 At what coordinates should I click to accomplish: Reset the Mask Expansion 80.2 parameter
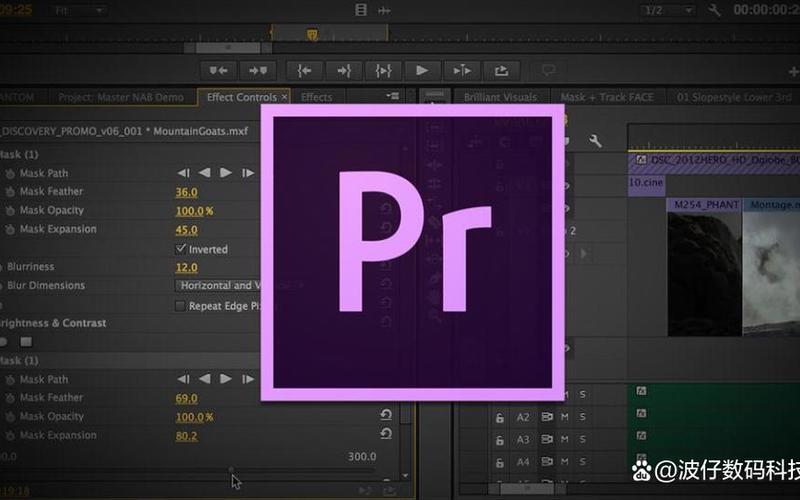coord(386,434)
